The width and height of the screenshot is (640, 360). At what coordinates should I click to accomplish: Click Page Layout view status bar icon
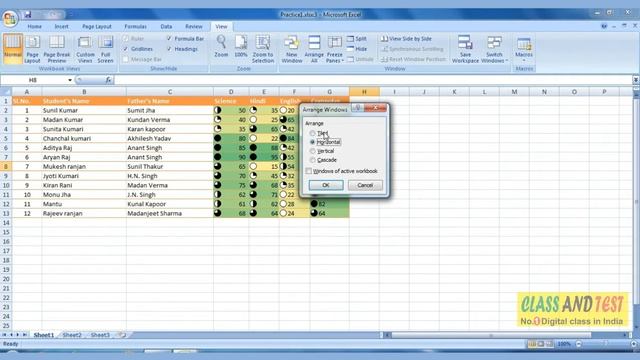(x=541, y=344)
